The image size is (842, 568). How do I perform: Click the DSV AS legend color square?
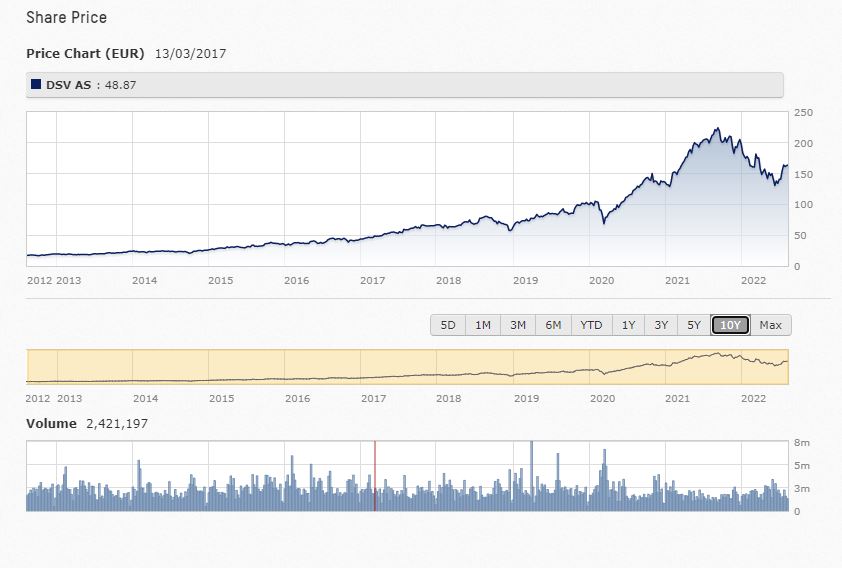tap(36, 85)
